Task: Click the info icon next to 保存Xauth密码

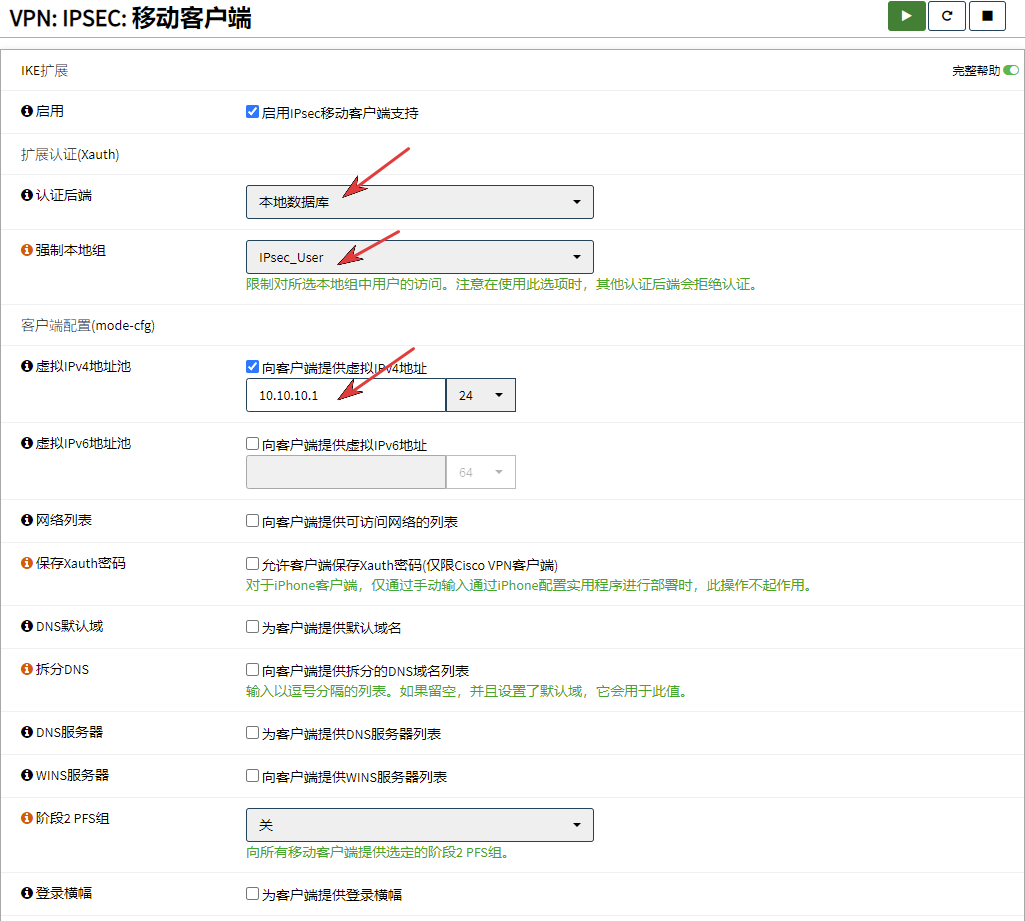Action: [27, 563]
